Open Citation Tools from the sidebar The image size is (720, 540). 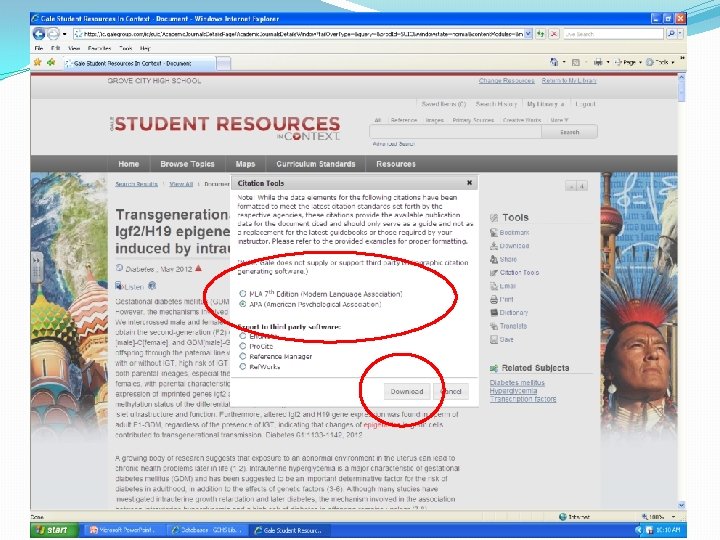point(514,273)
